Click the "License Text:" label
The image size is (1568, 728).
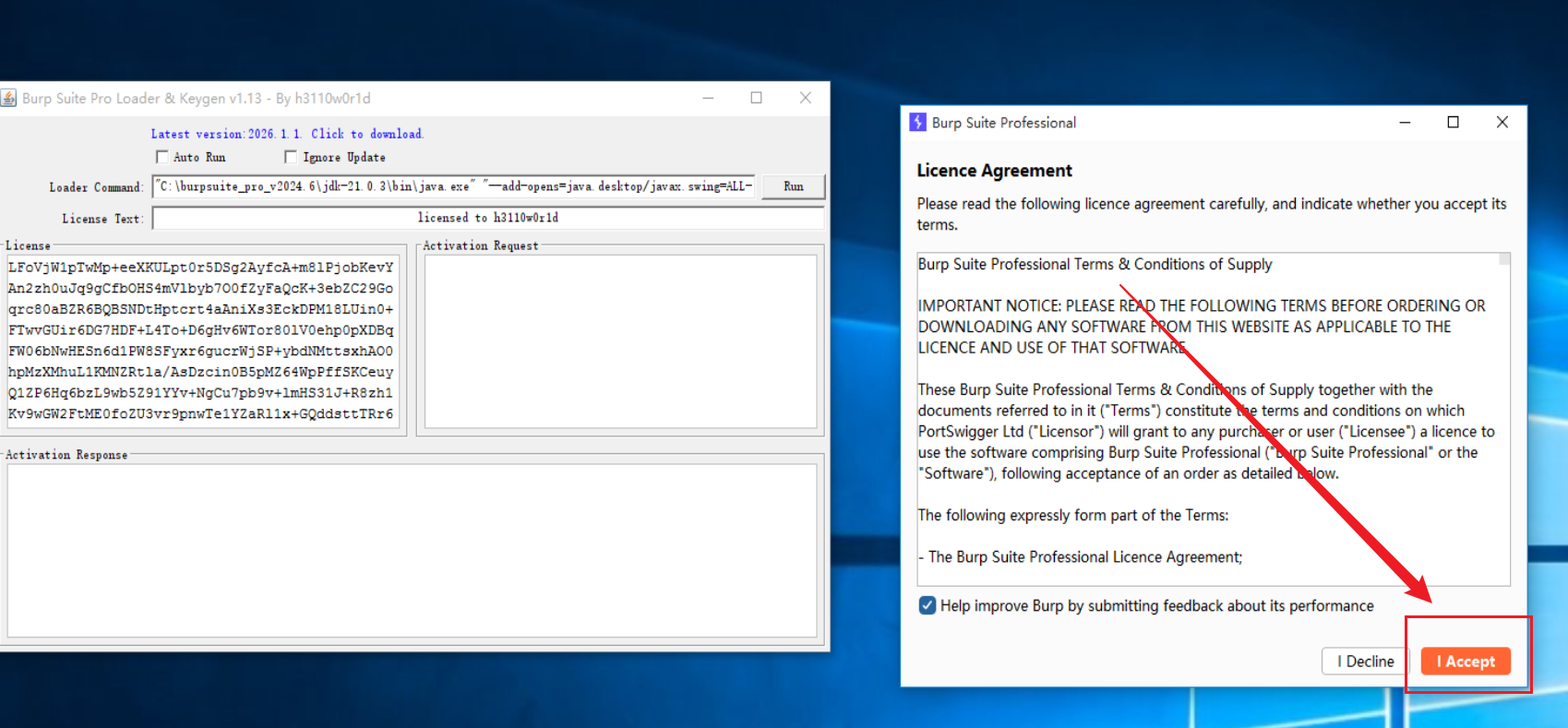point(102,219)
